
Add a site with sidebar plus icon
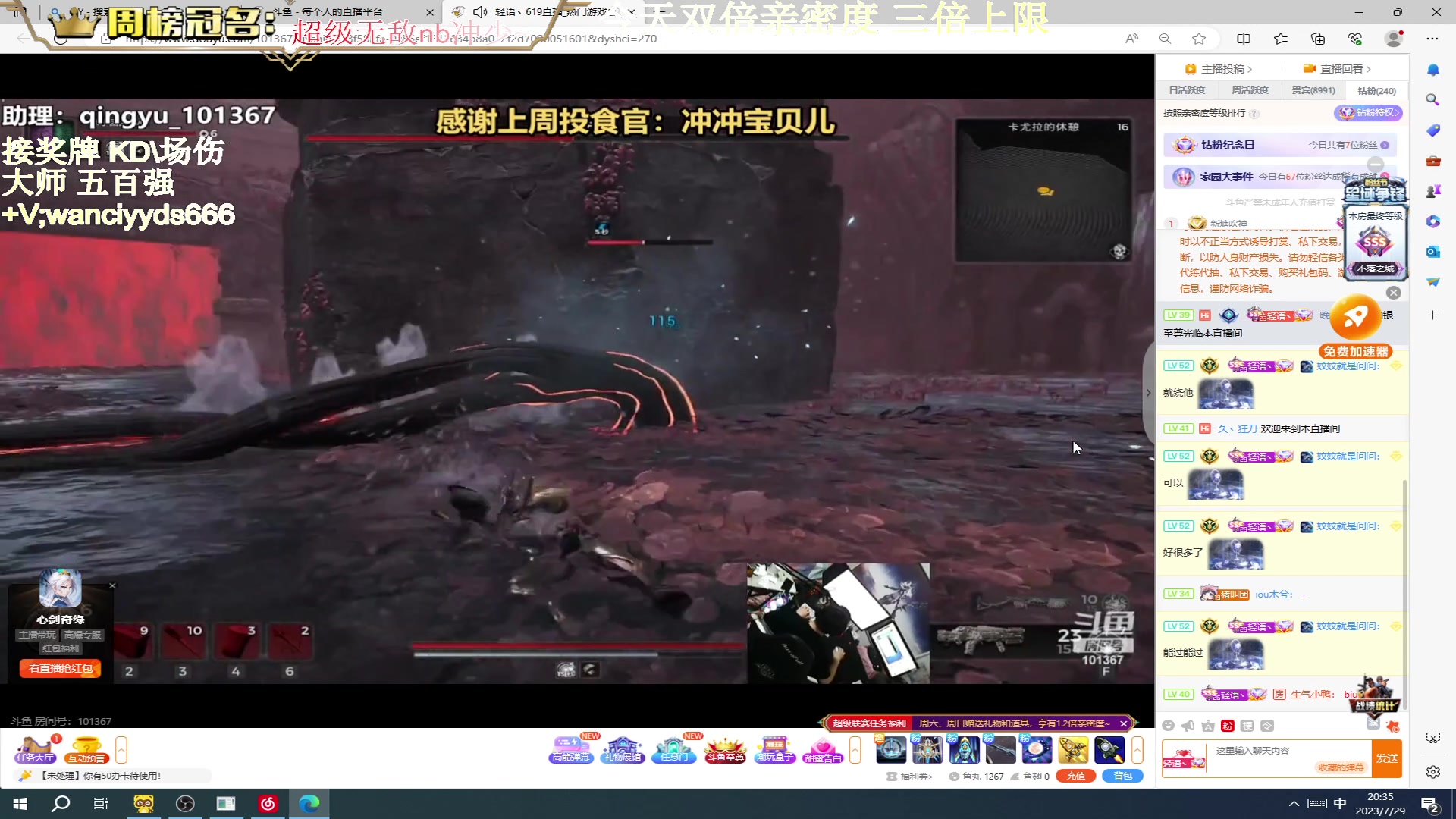pyautogui.click(x=1432, y=315)
